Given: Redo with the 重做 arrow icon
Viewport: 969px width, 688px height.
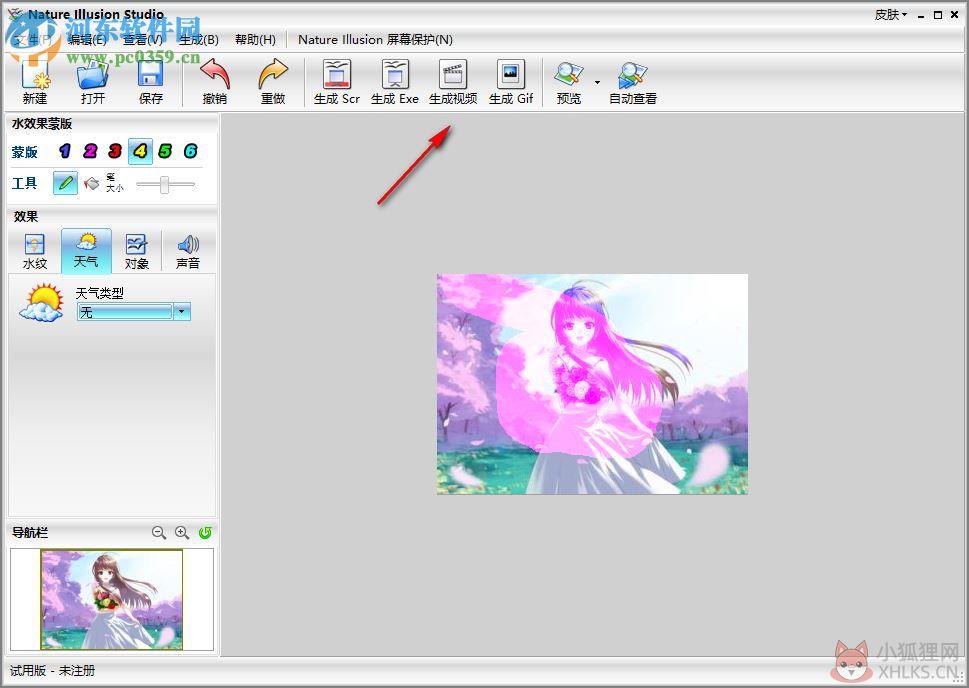Looking at the screenshot, I should [273, 82].
